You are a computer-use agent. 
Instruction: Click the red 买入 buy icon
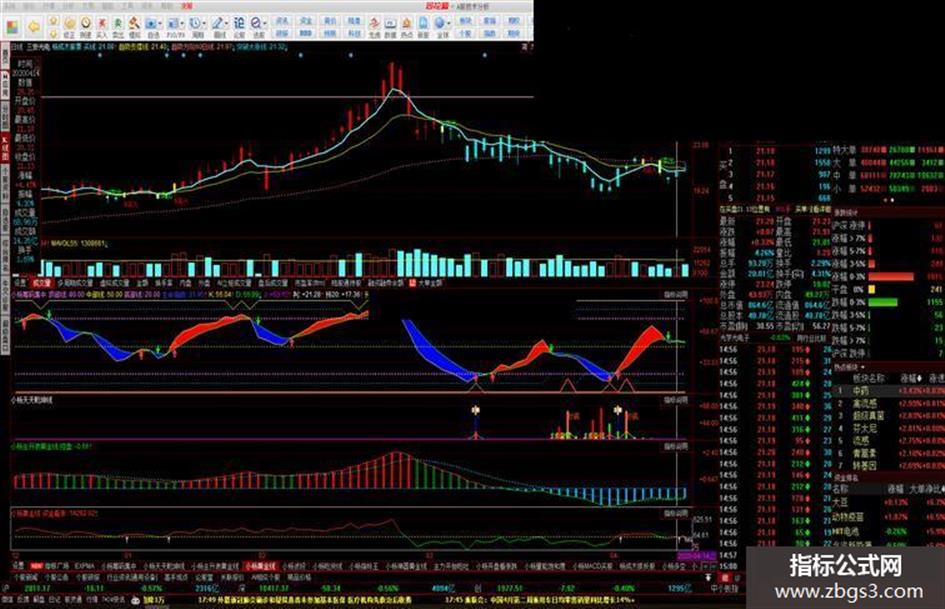pyautogui.click(x=102, y=28)
